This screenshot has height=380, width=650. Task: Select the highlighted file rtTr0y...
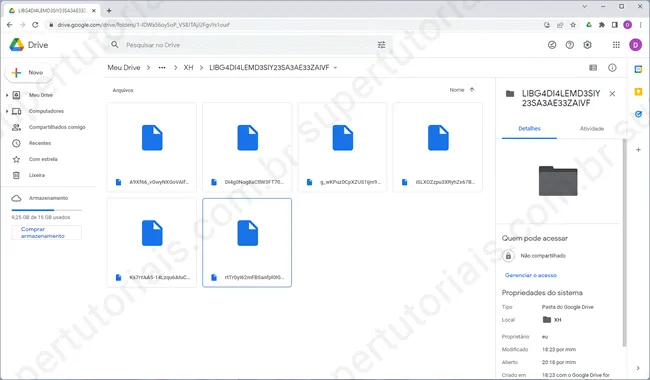pos(247,242)
